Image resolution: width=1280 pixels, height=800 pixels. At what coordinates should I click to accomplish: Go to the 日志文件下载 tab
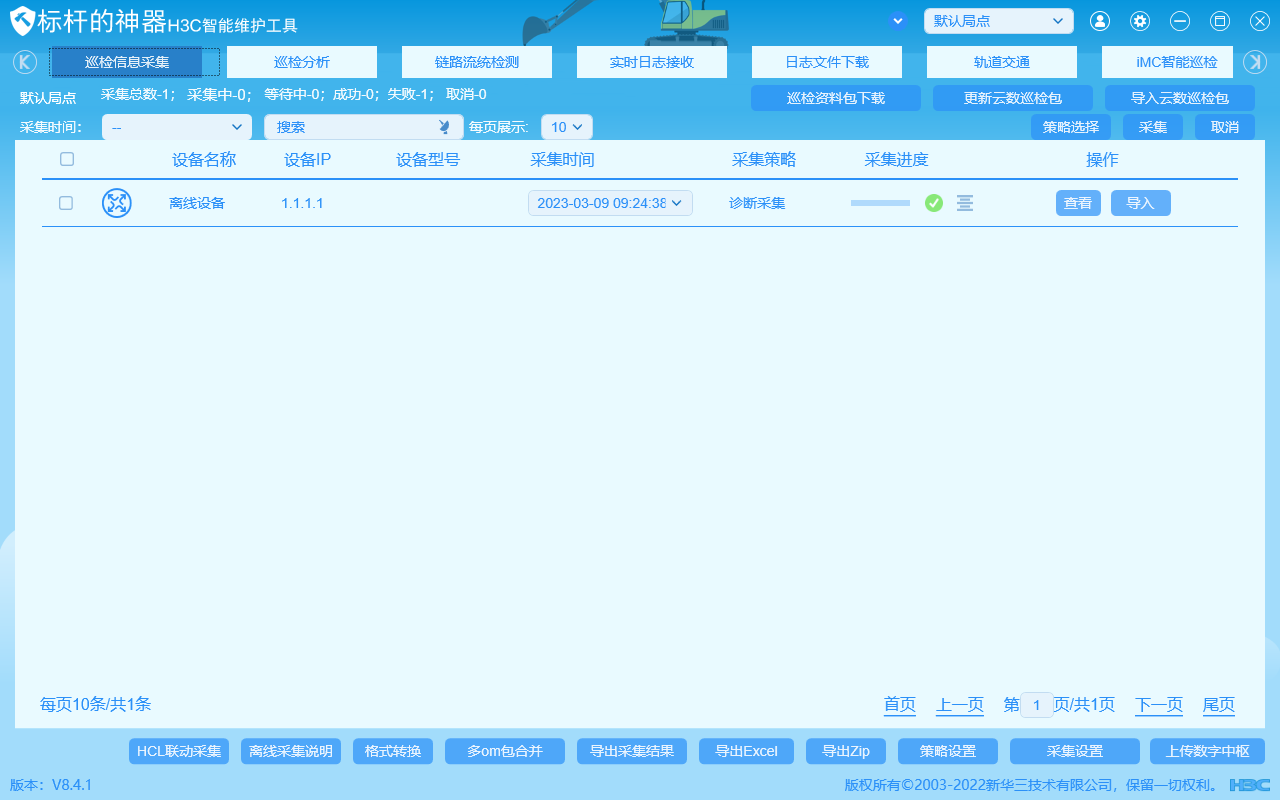pyautogui.click(x=827, y=62)
